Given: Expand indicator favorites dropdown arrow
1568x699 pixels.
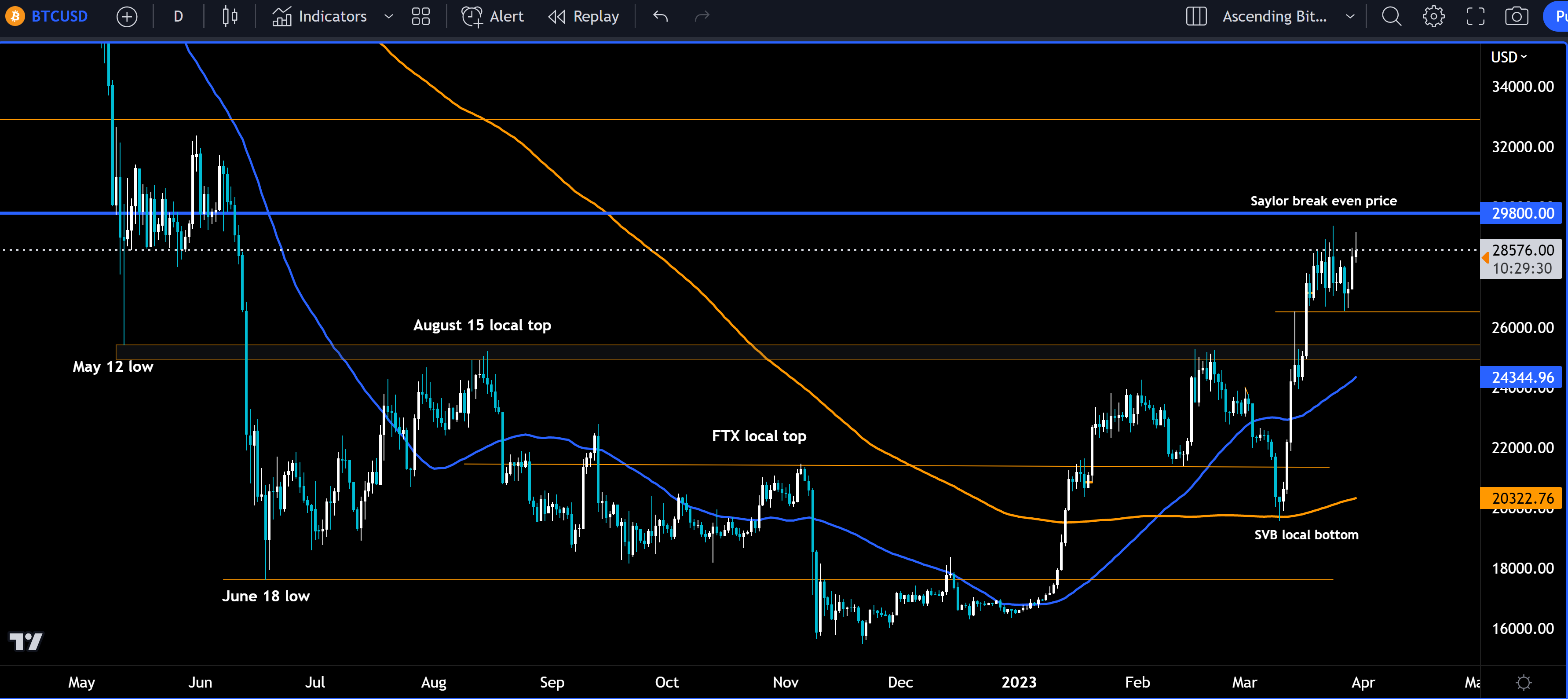Looking at the screenshot, I should 389,16.
